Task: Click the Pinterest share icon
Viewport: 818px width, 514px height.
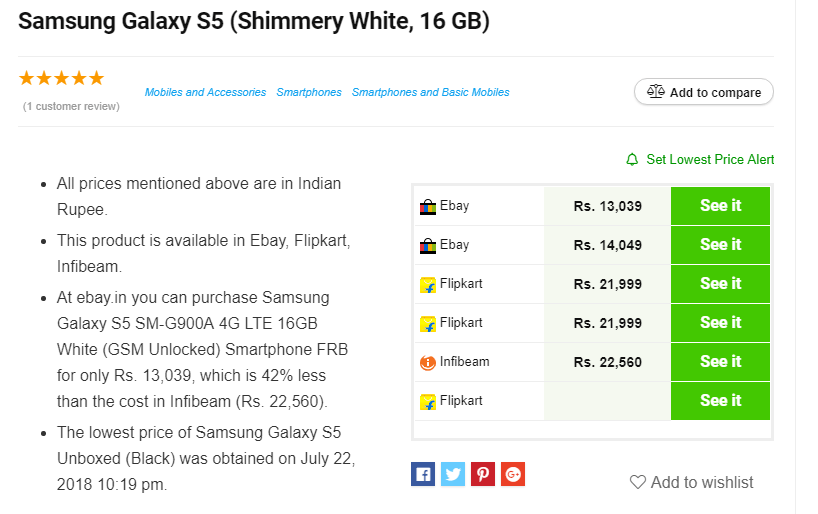Action: click(483, 474)
